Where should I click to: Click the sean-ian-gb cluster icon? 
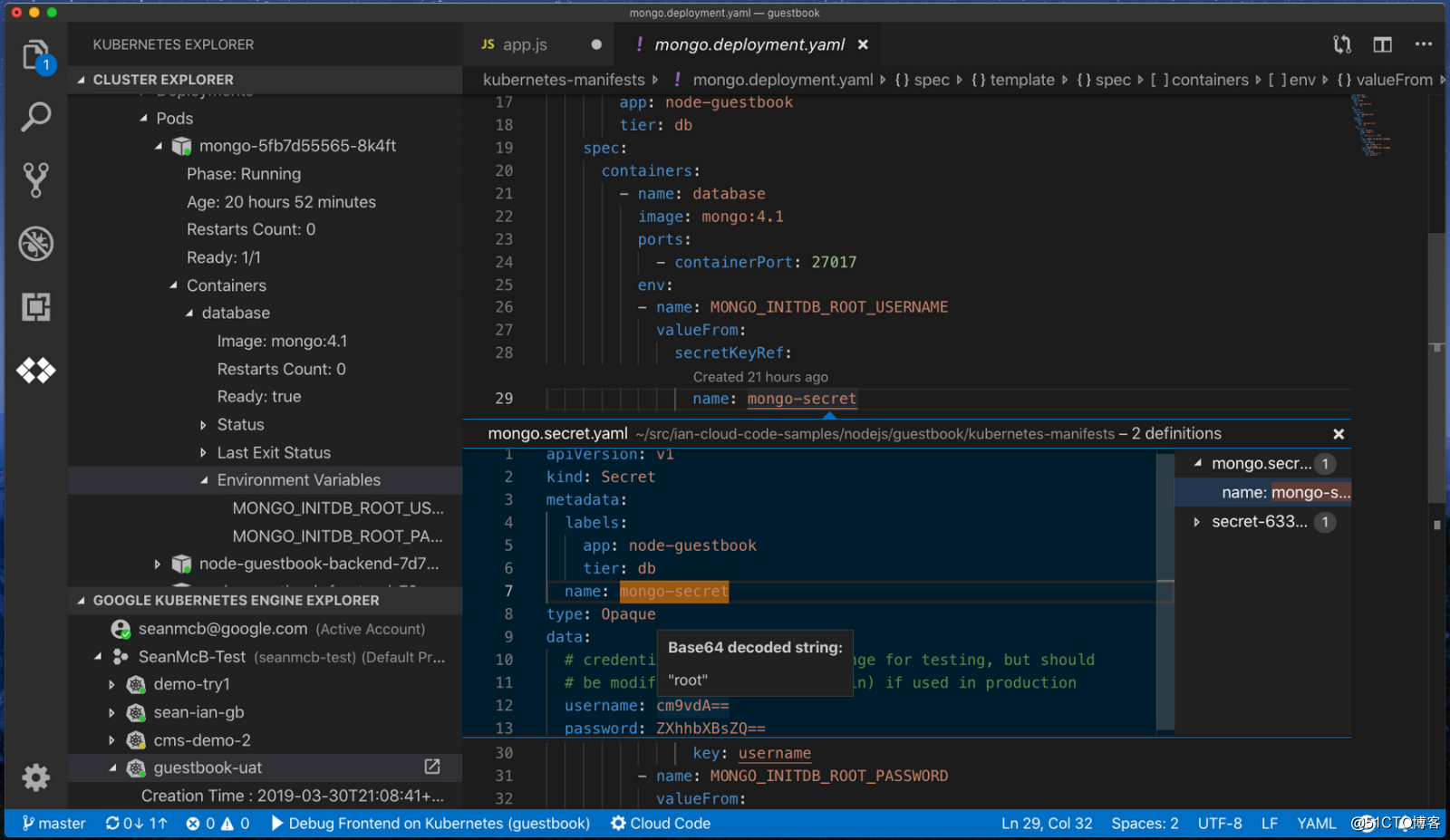pyautogui.click(x=136, y=712)
